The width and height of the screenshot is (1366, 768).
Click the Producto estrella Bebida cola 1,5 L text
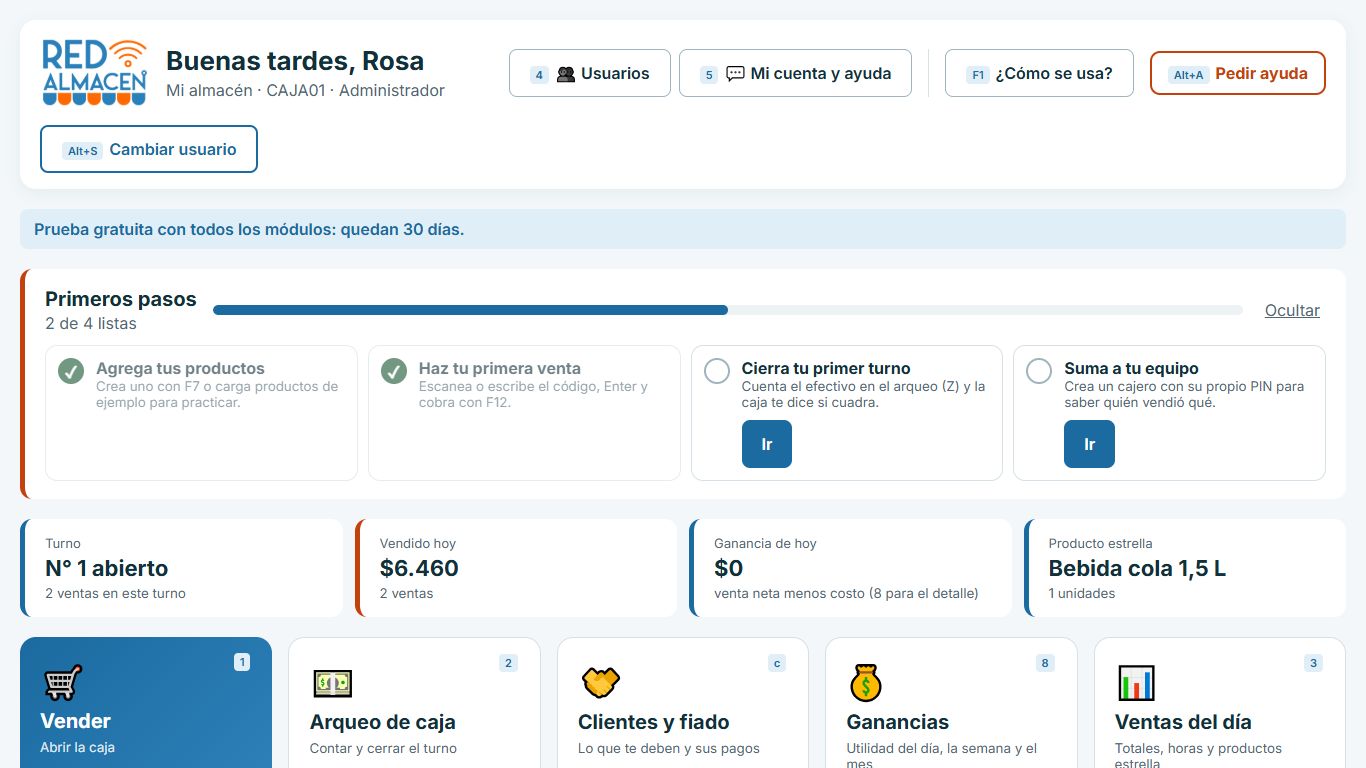coord(1137,568)
